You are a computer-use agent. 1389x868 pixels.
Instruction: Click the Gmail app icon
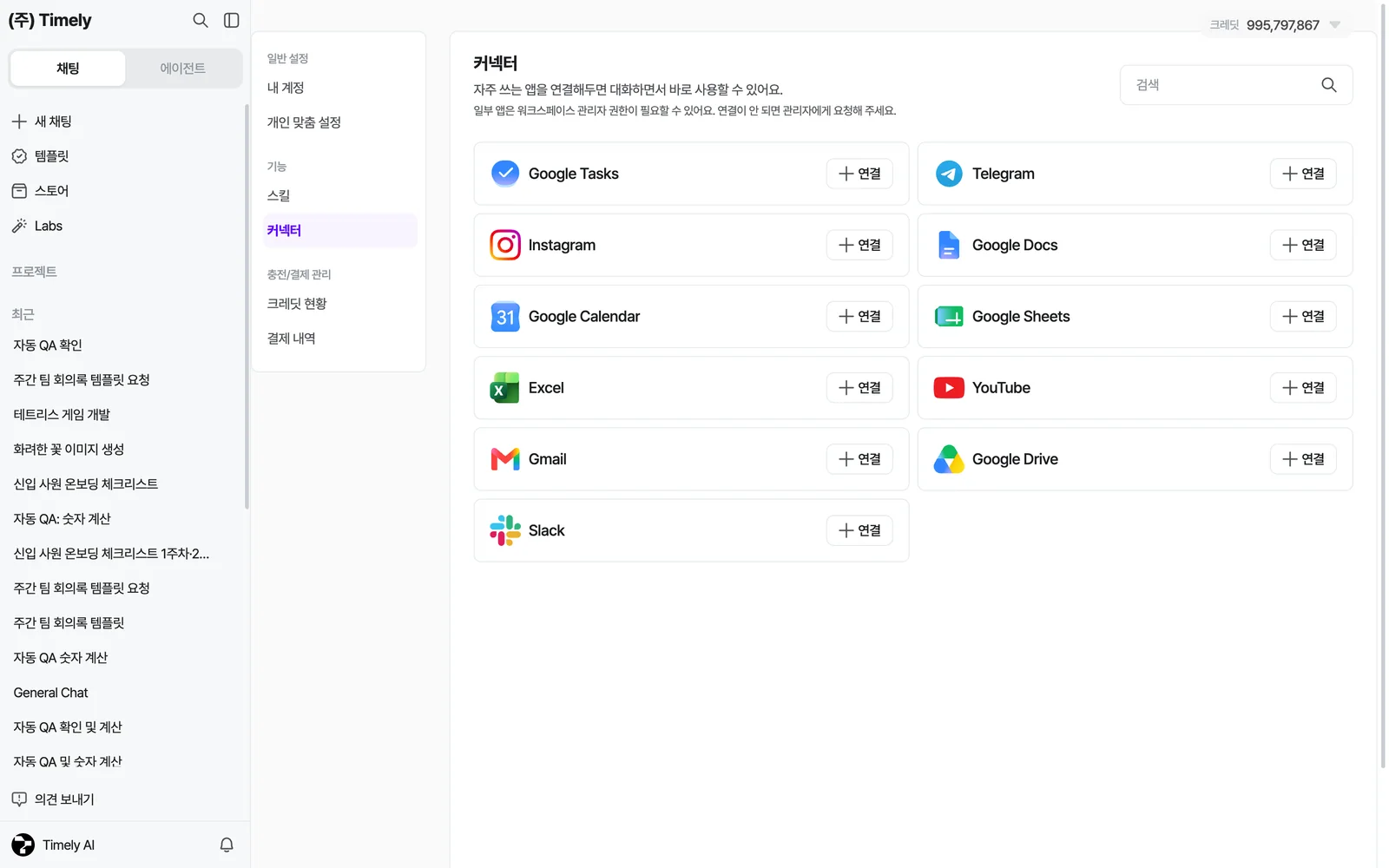(505, 459)
